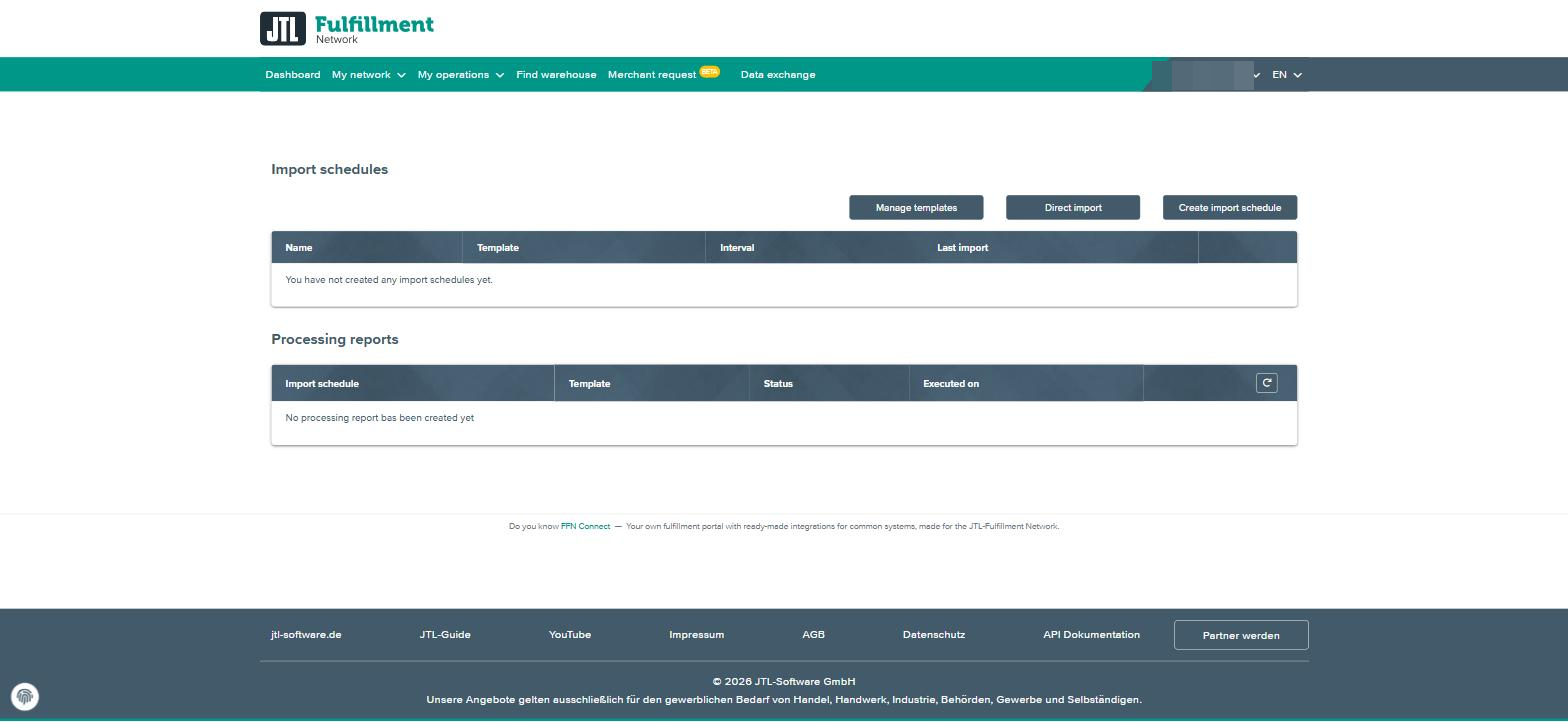Open the Datenschutz footer link
The height and width of the screenshot is (722, 1568).
[934, 635]
